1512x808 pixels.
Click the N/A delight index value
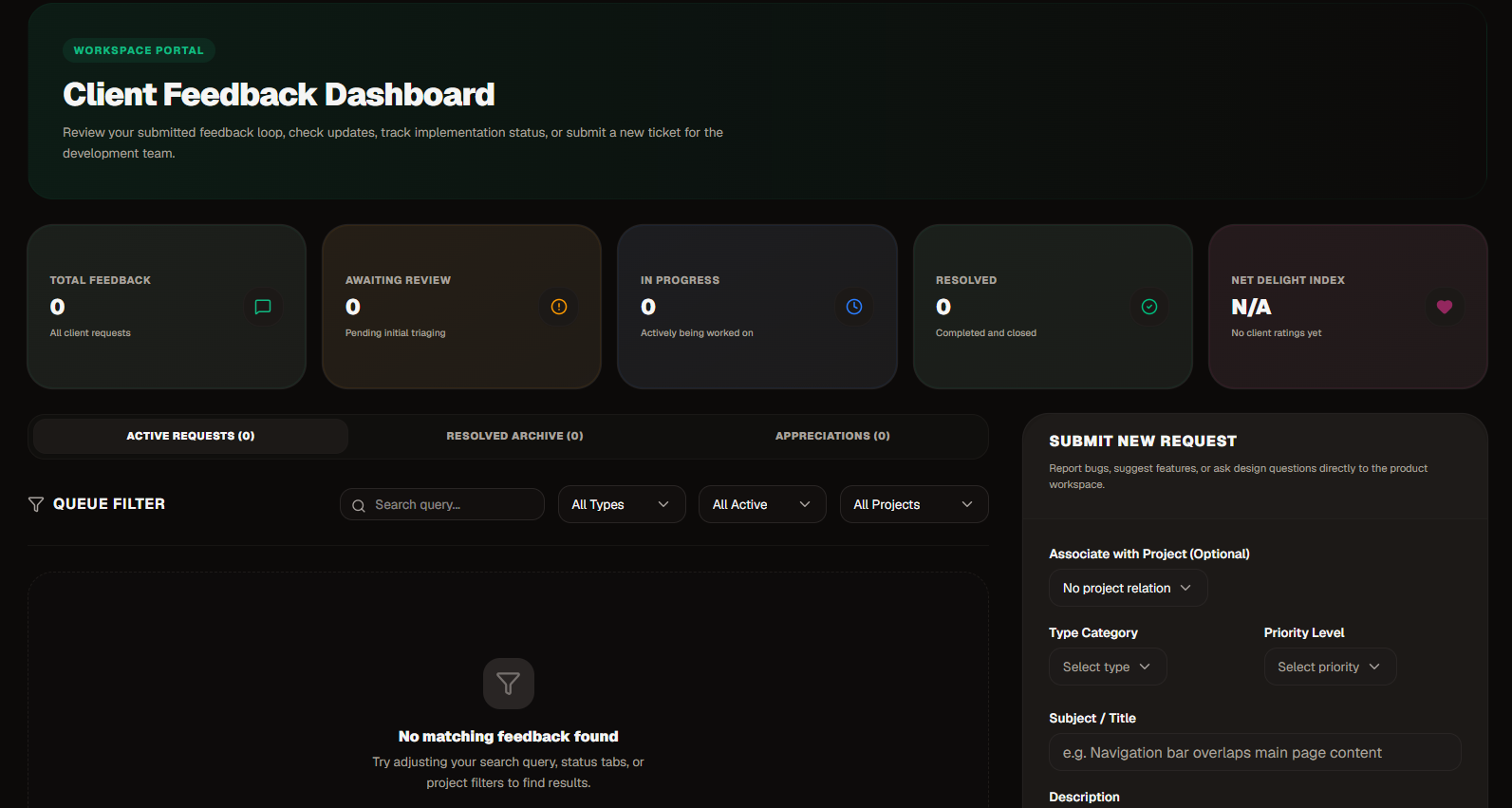tap(1251, 307)
